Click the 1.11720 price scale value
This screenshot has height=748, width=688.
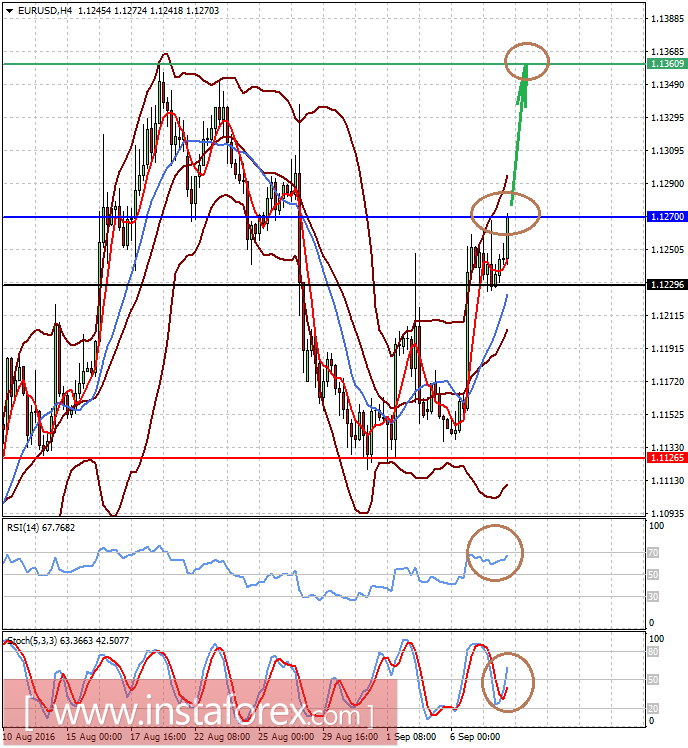point(667,382)
